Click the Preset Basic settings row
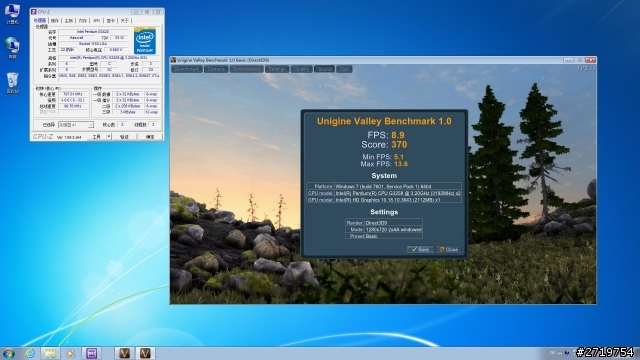Viewport: 640px width, 360px height. pos(384,236)
